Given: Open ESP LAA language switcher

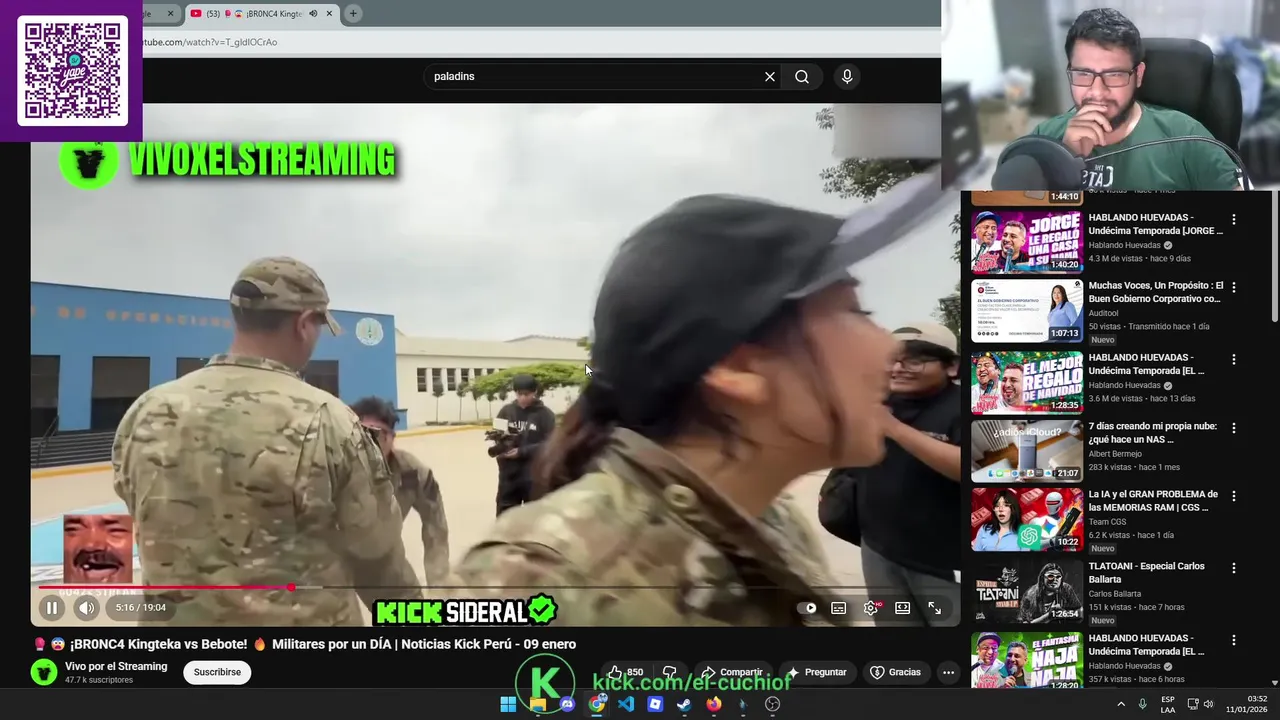Looking at the screenshot, I should (x=1168, y=704).
